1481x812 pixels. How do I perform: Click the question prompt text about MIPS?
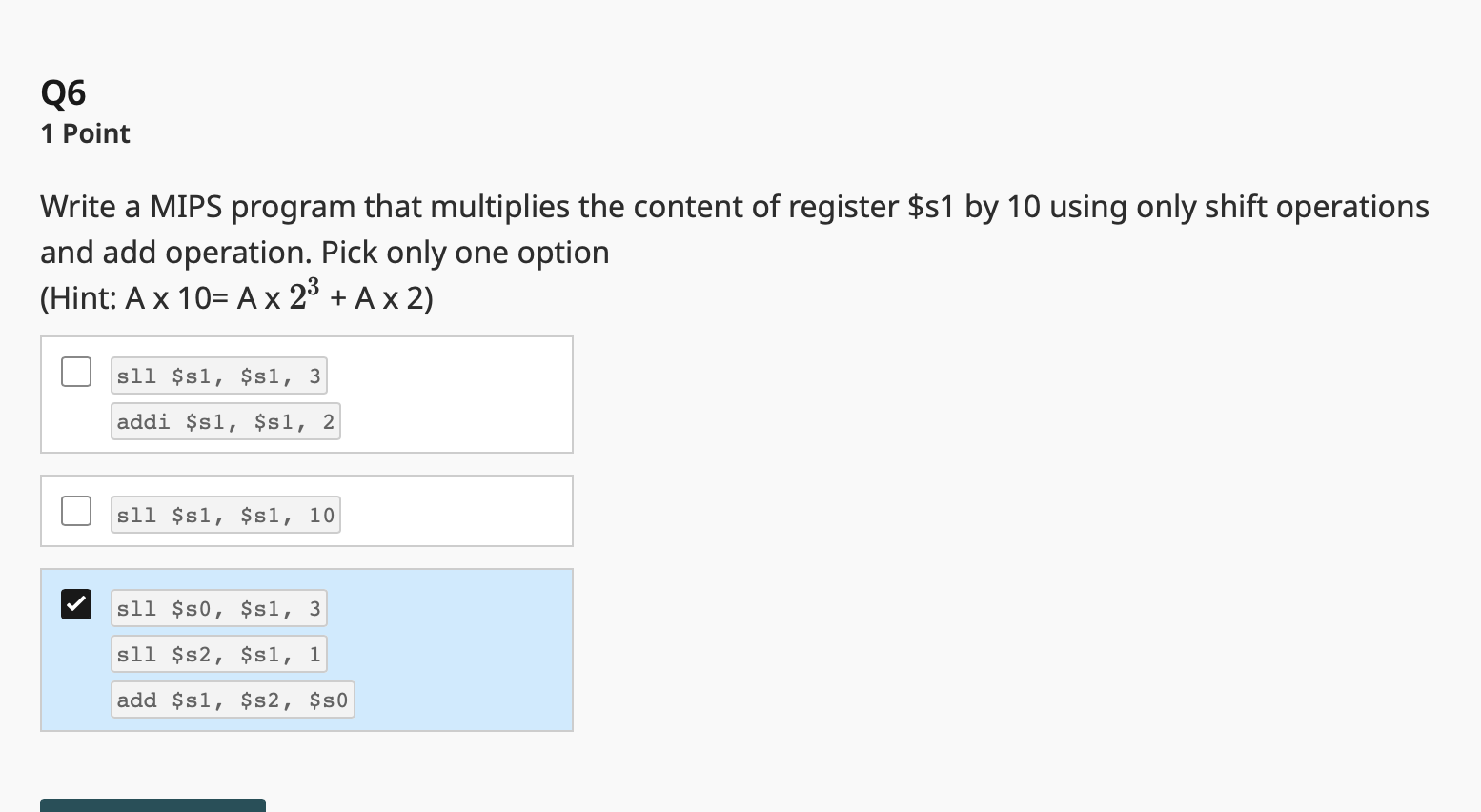[734, 229]
